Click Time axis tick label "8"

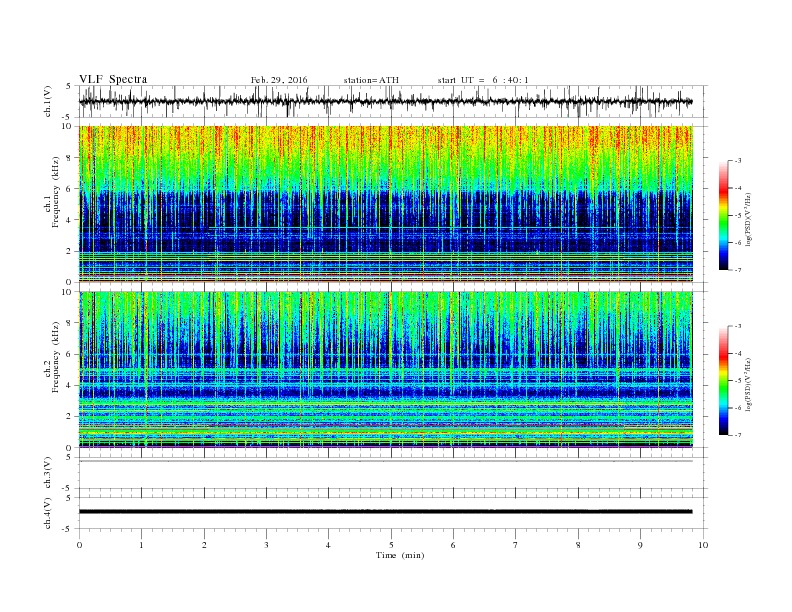(x=578, y=545)
